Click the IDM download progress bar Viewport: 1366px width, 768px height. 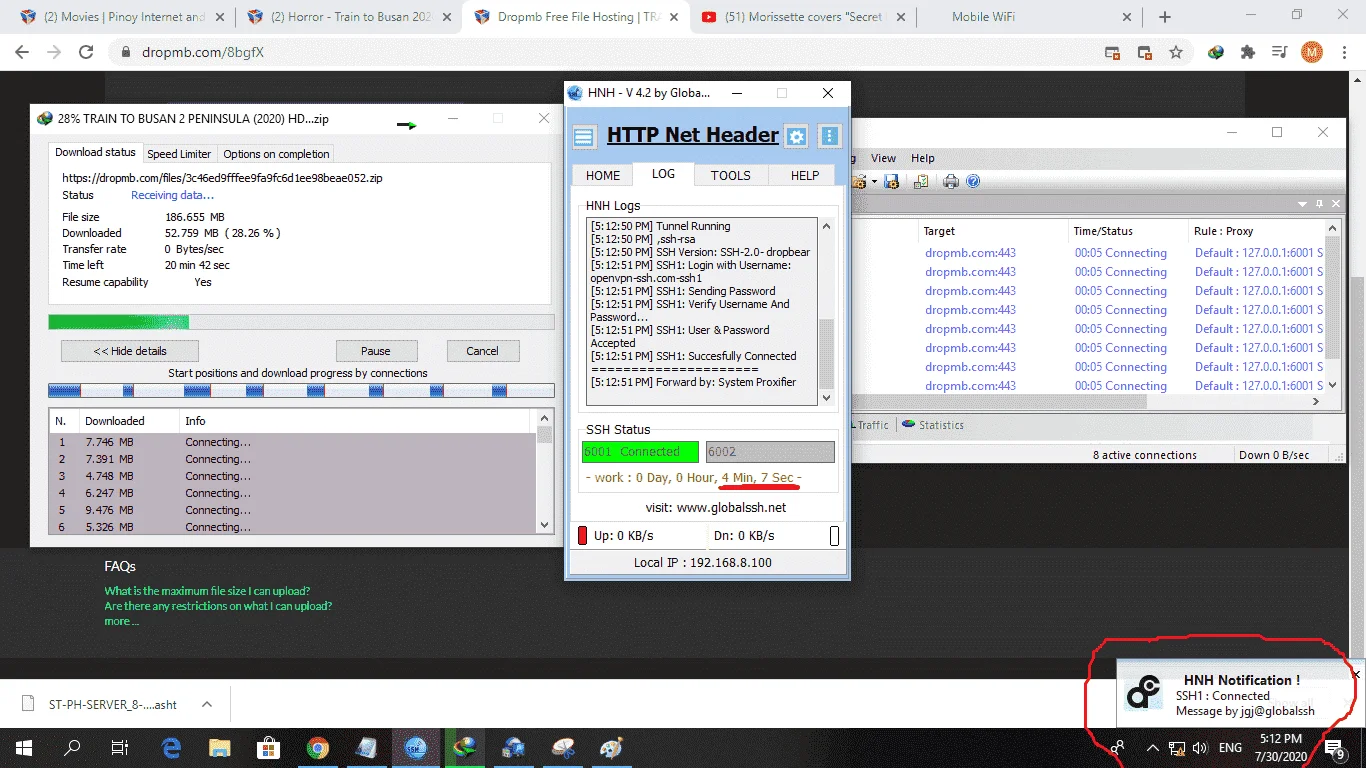301,322
